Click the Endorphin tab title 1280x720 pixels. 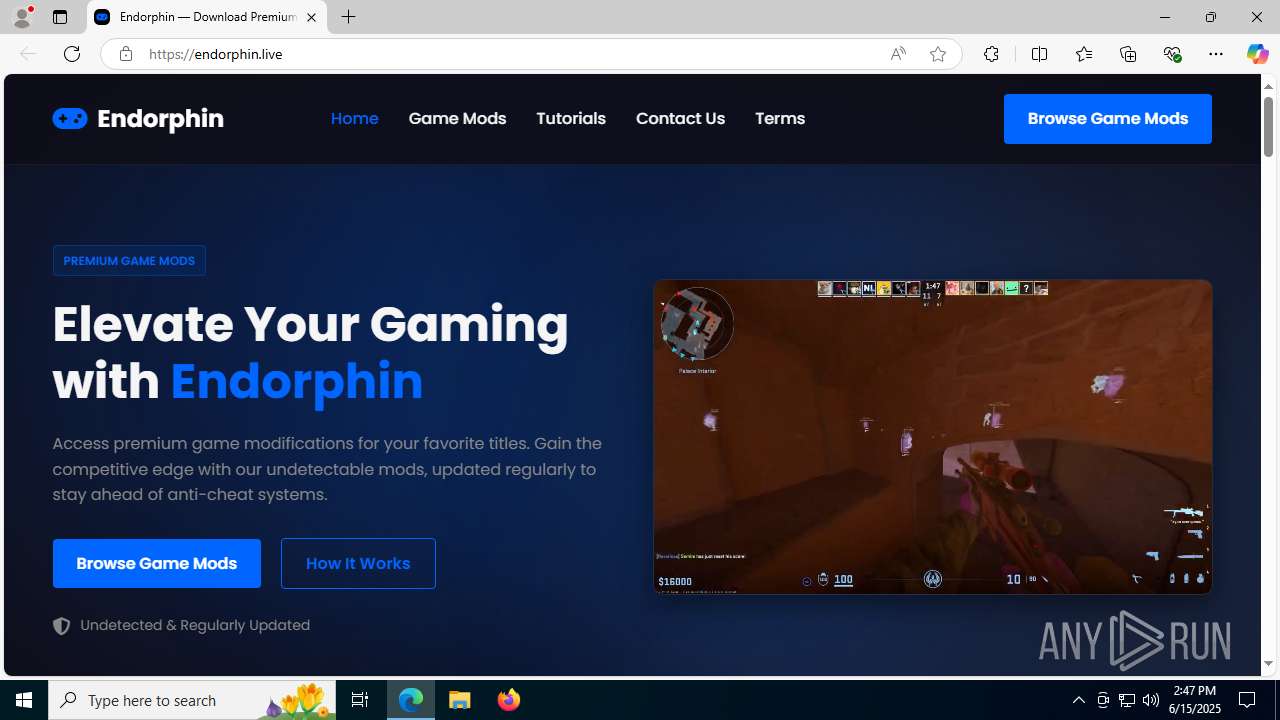pyautogui.click(x=208, y=17)
